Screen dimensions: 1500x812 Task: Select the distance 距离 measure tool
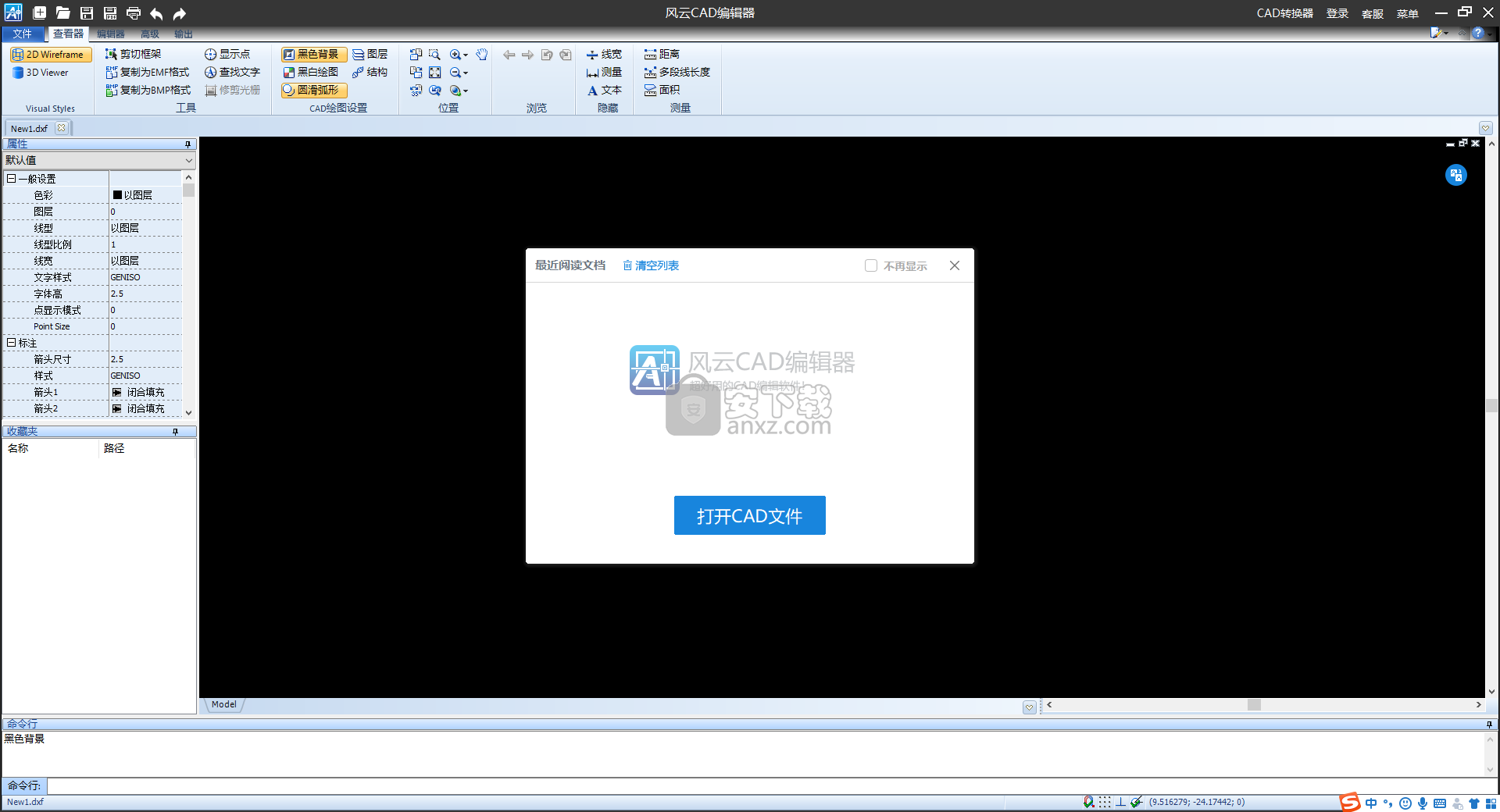coord(662,54)
